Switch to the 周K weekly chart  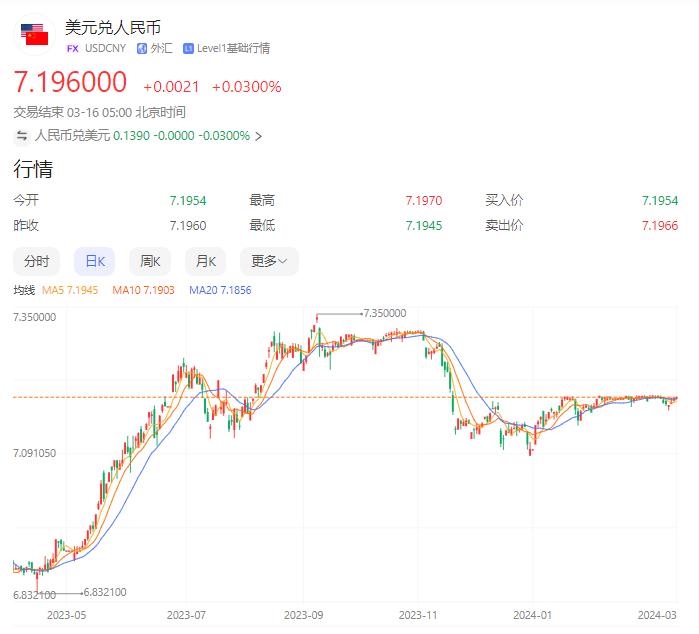point(150,261)
